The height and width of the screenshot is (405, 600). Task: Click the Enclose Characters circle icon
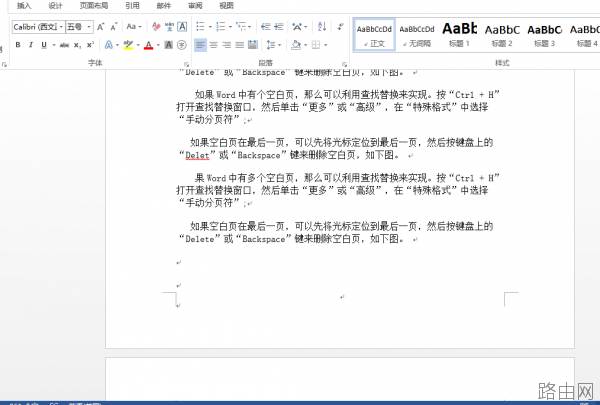(x=182, y=45)
